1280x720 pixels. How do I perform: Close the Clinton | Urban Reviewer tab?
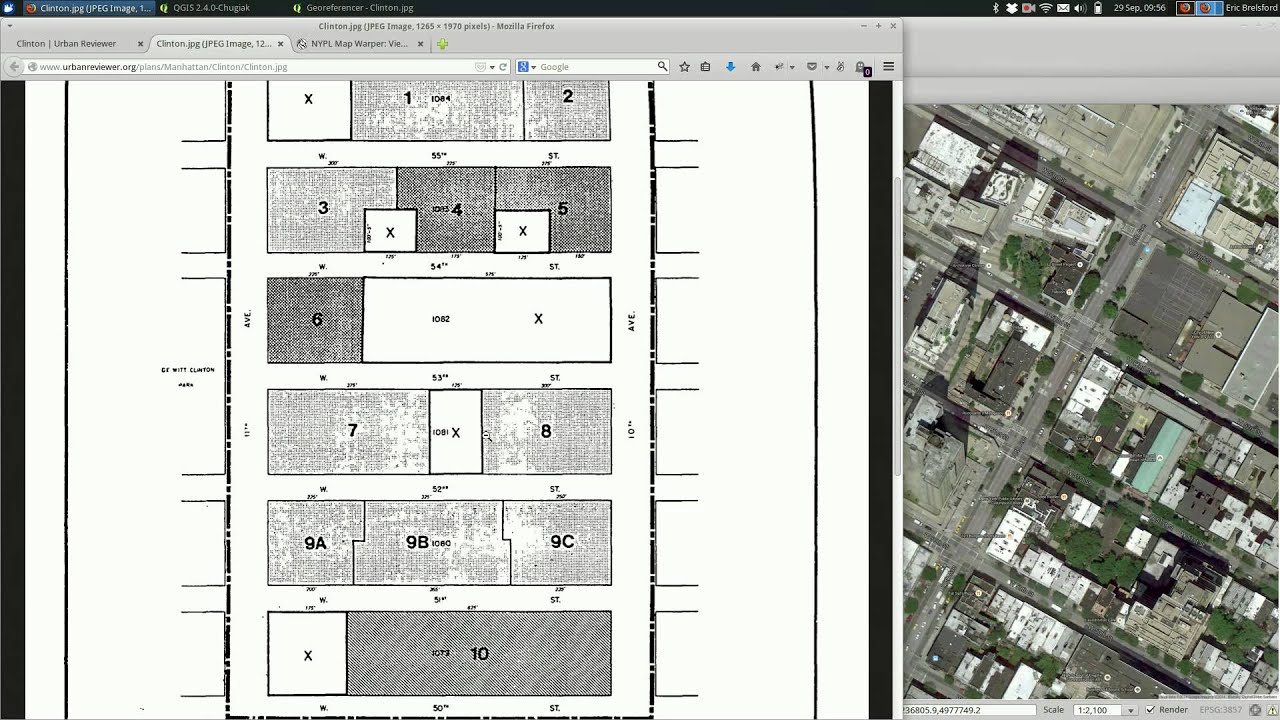(x=140, y=44)
